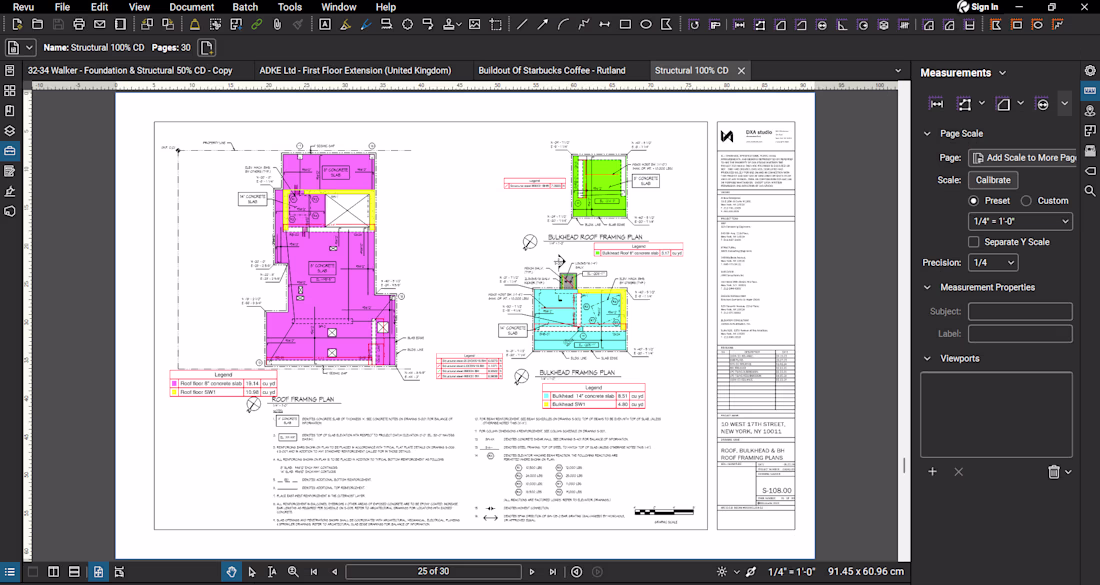Switch to Buildout Of Starbucks Coffee tab
The height and width of the screenshot is (585, 1100).
tap(551, 71)
